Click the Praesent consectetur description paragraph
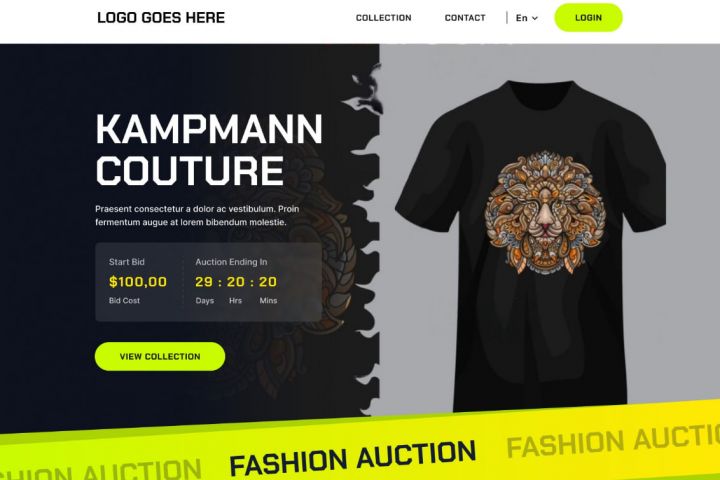 (197, 215)
